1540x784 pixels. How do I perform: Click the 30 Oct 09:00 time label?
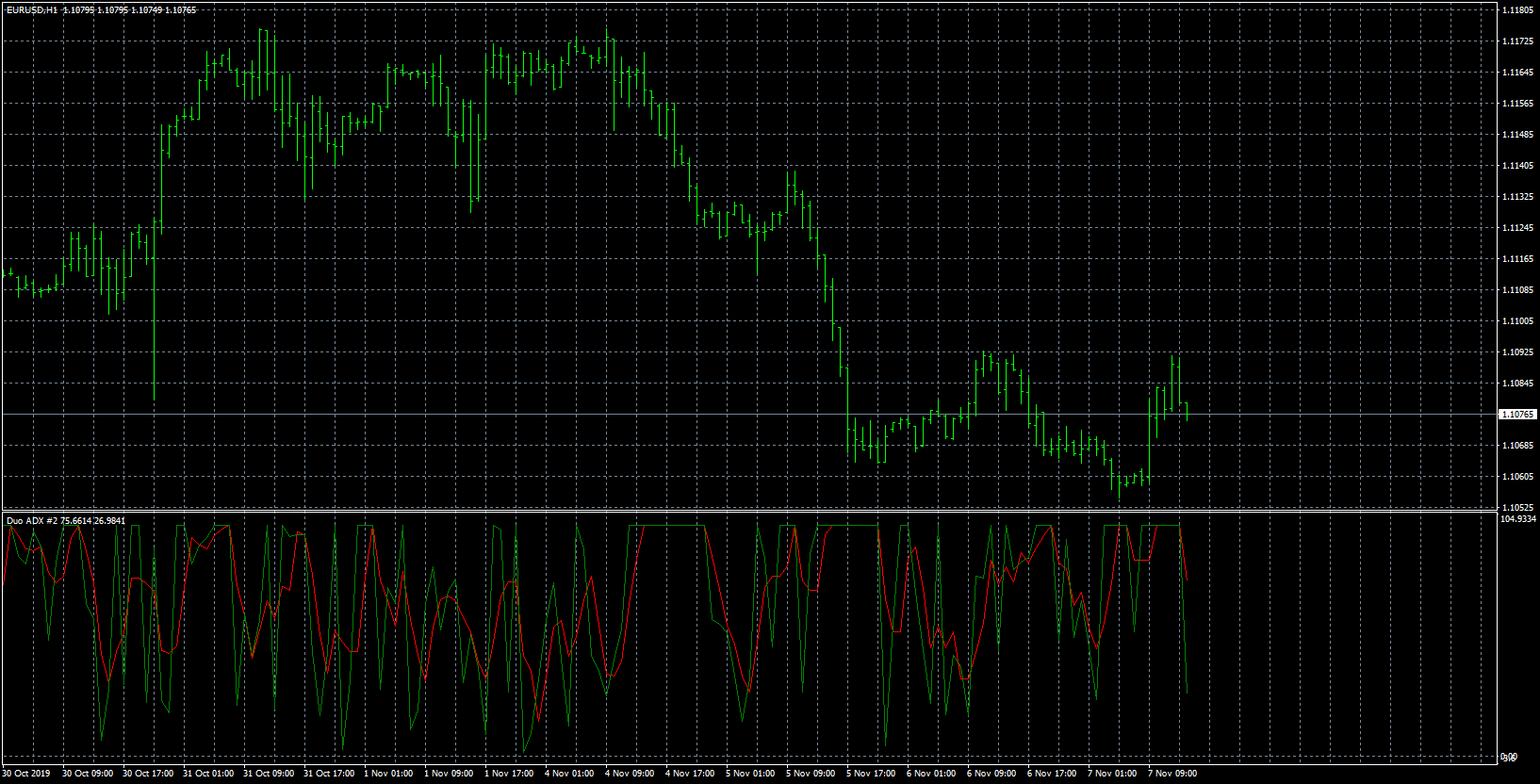pos(88,774)
